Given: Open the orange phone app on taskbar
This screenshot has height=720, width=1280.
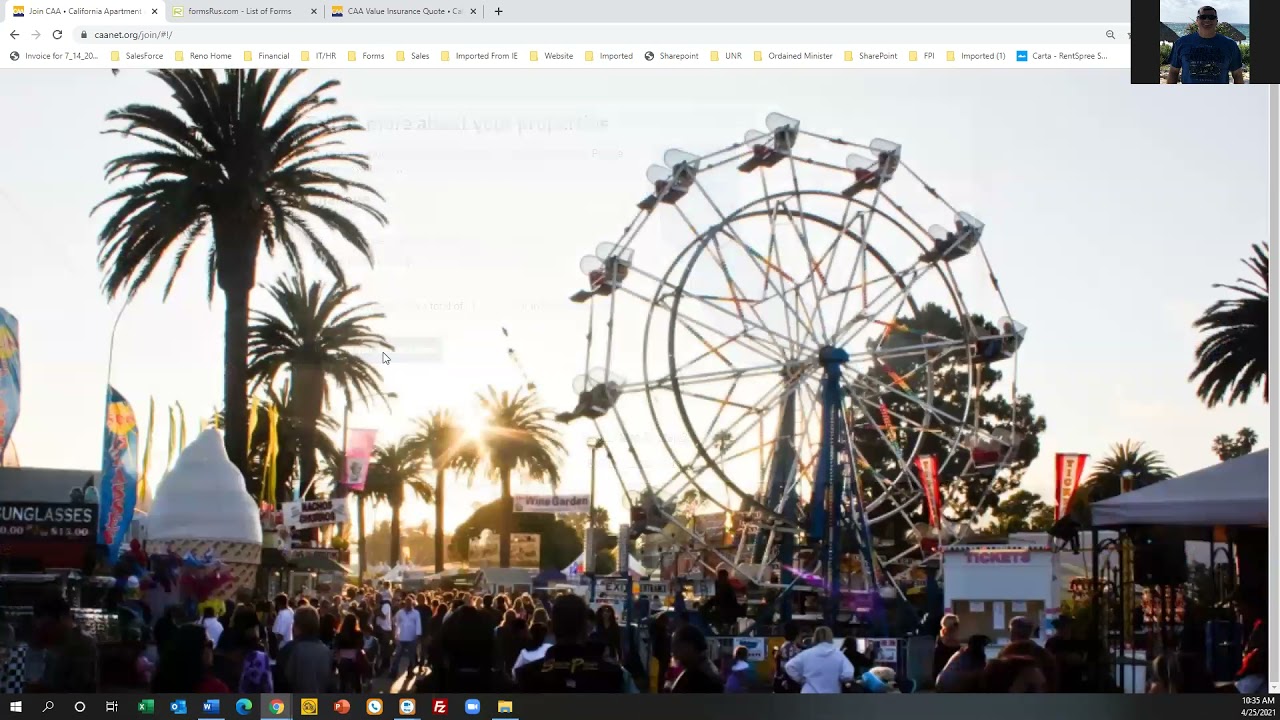Looking at the screenshot, I should (x=374, y=706).
